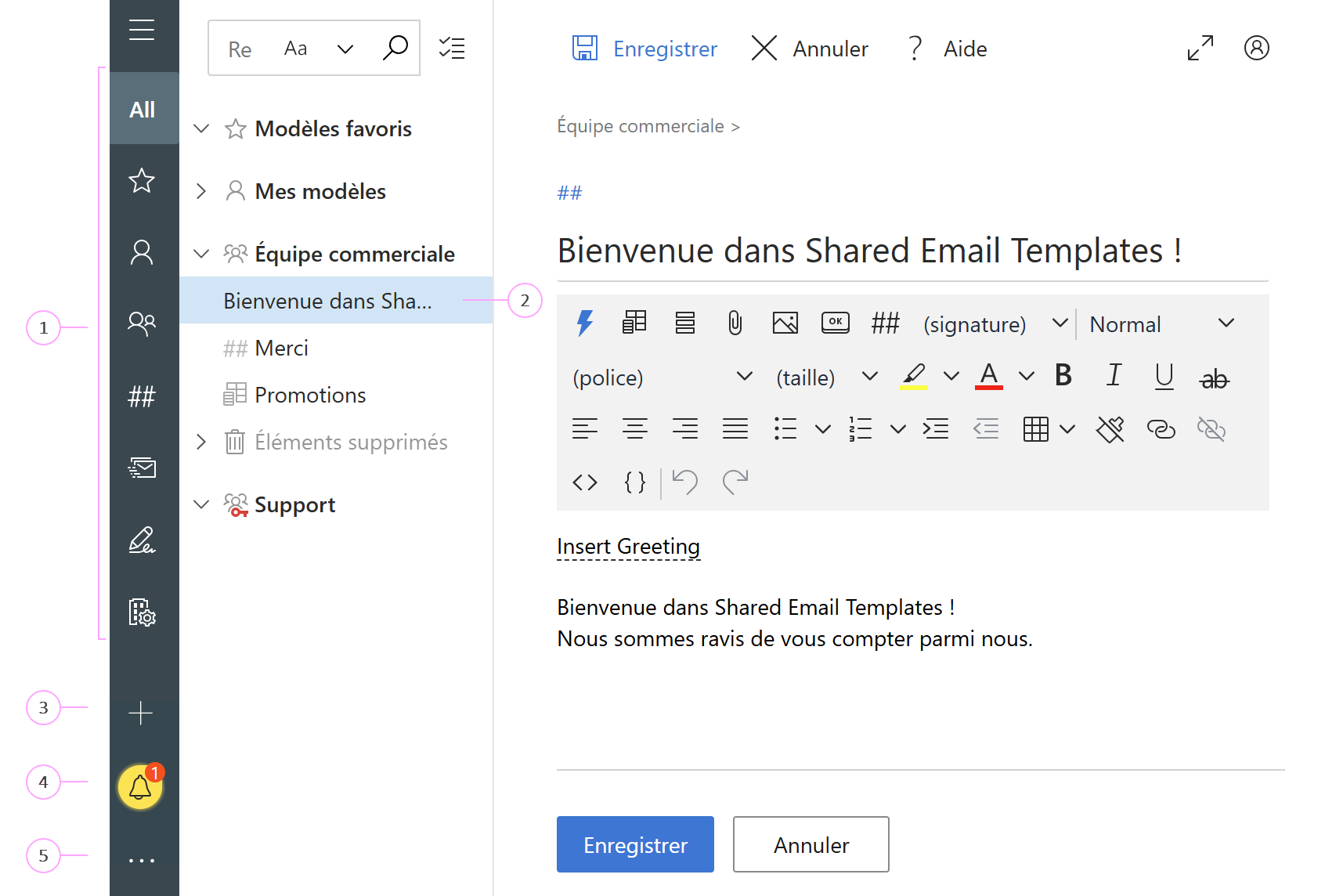
Task: Open highlight color dropdown arrow
Action: tap(951, 377)
